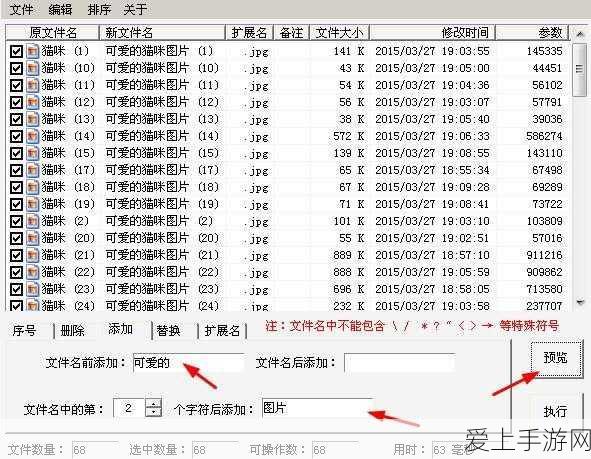This screenshot has width=591, height=459.
Task: Sort by the 修改时间 column header
Action: click(432, 33)
